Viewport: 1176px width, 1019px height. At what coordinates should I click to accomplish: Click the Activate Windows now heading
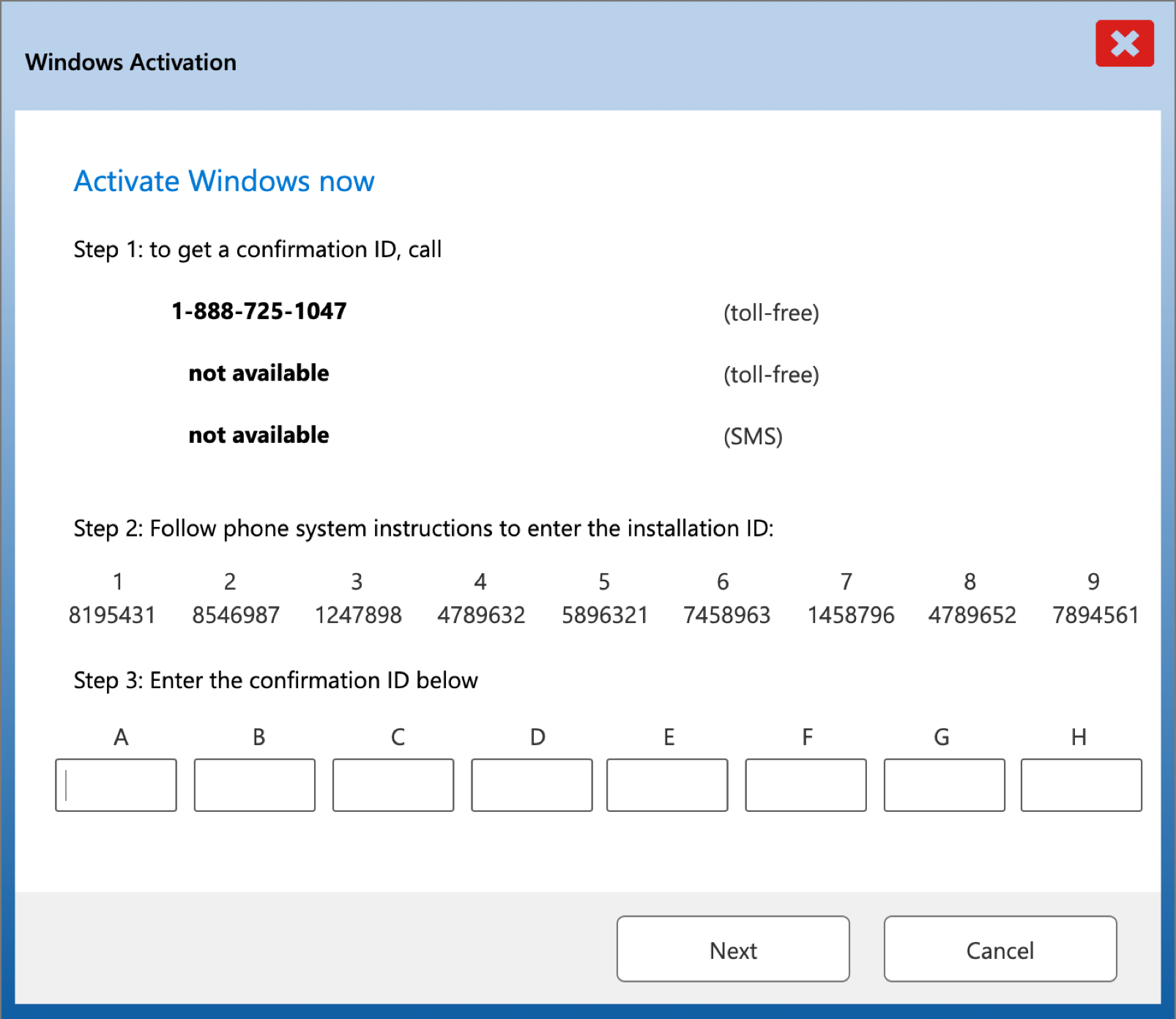(x=224, y=181)
